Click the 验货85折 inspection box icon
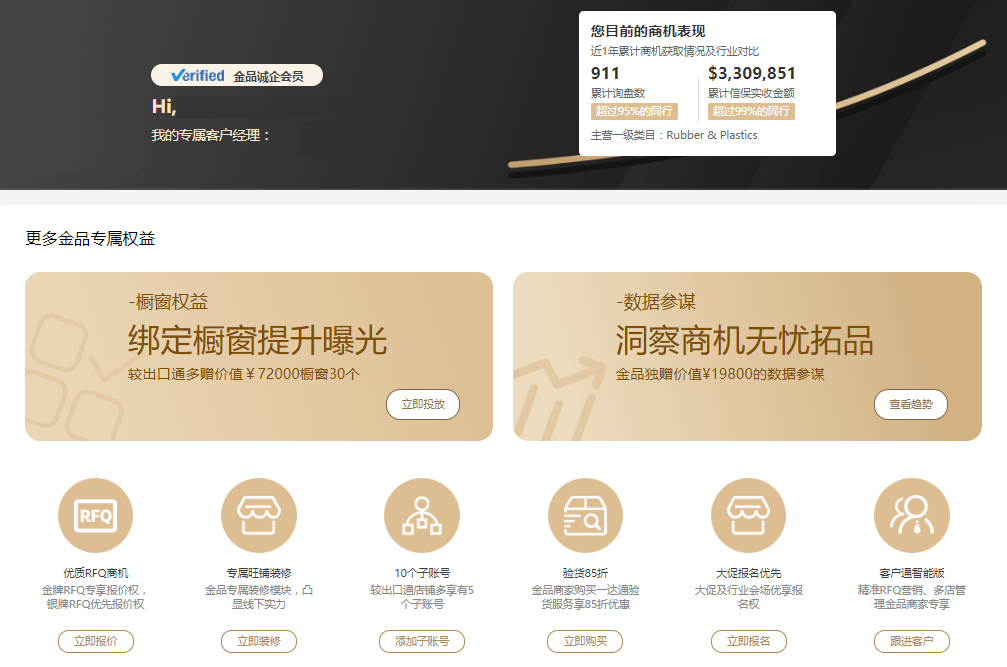The image size is (1007, 667). click(585, 516)
